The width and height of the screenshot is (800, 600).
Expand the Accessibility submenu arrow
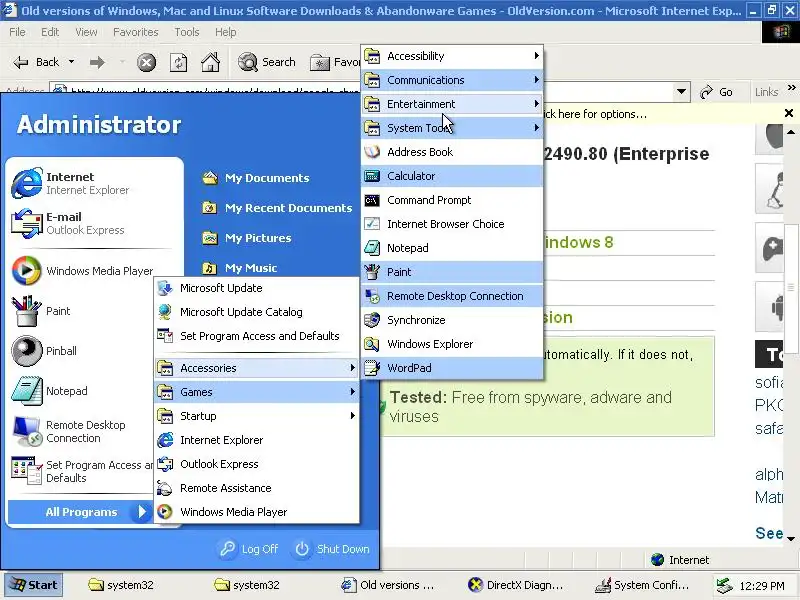pyautogui.click(x=536, y=56)
